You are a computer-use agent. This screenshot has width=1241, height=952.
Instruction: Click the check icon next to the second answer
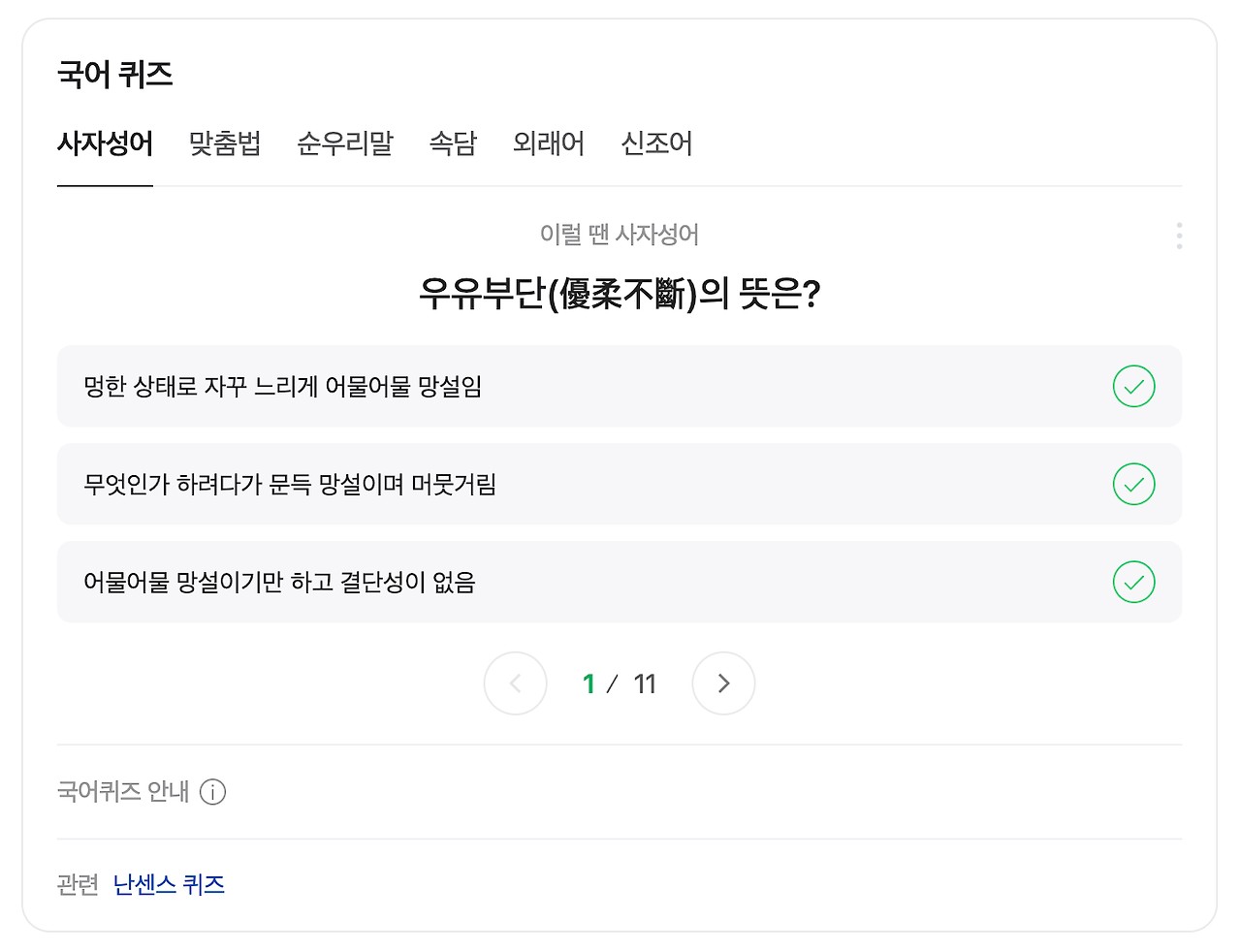[x=1133, y=485]
